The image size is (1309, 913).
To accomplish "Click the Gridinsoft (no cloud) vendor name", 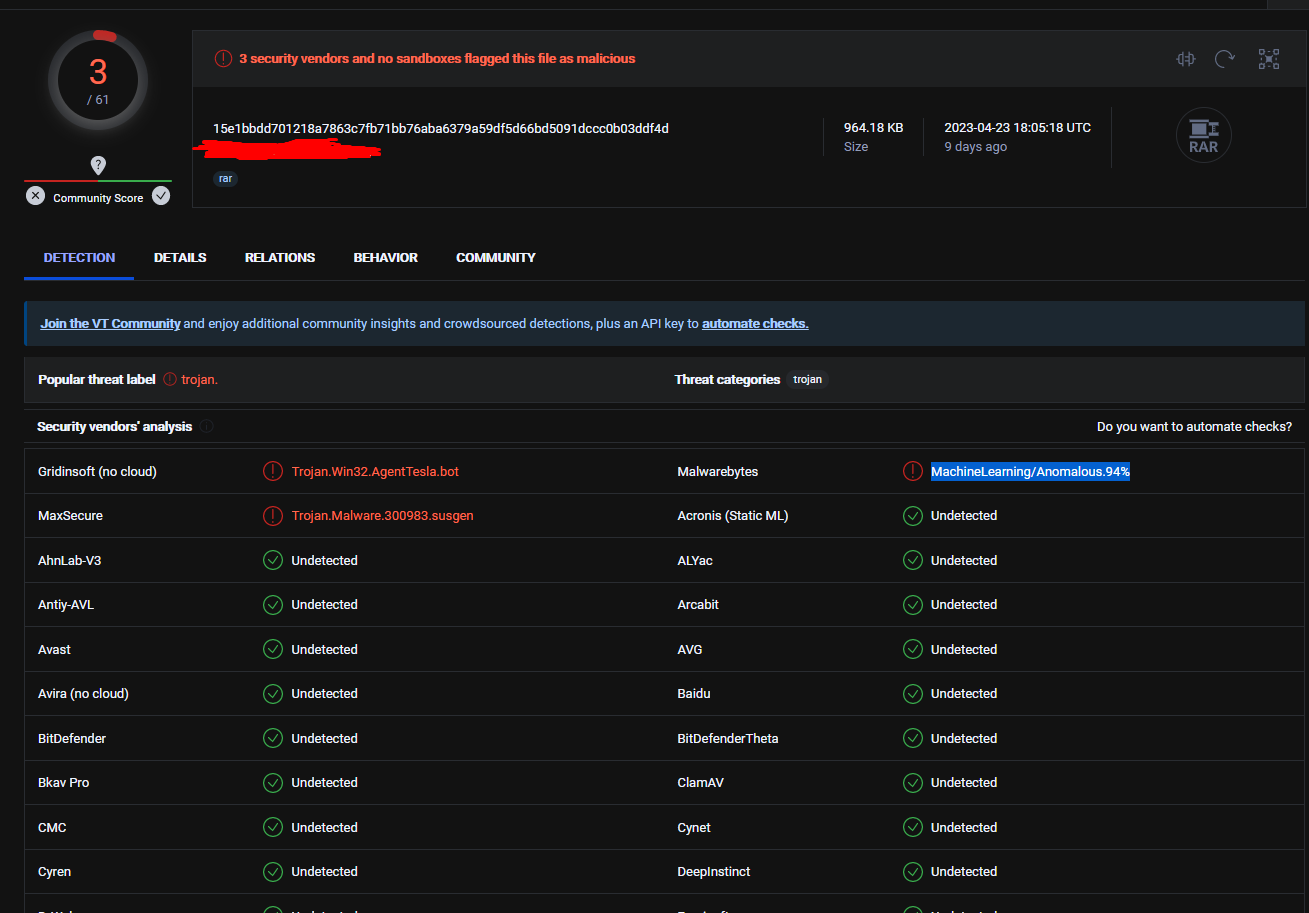I will pyautogui.click(x=97, y=471).
